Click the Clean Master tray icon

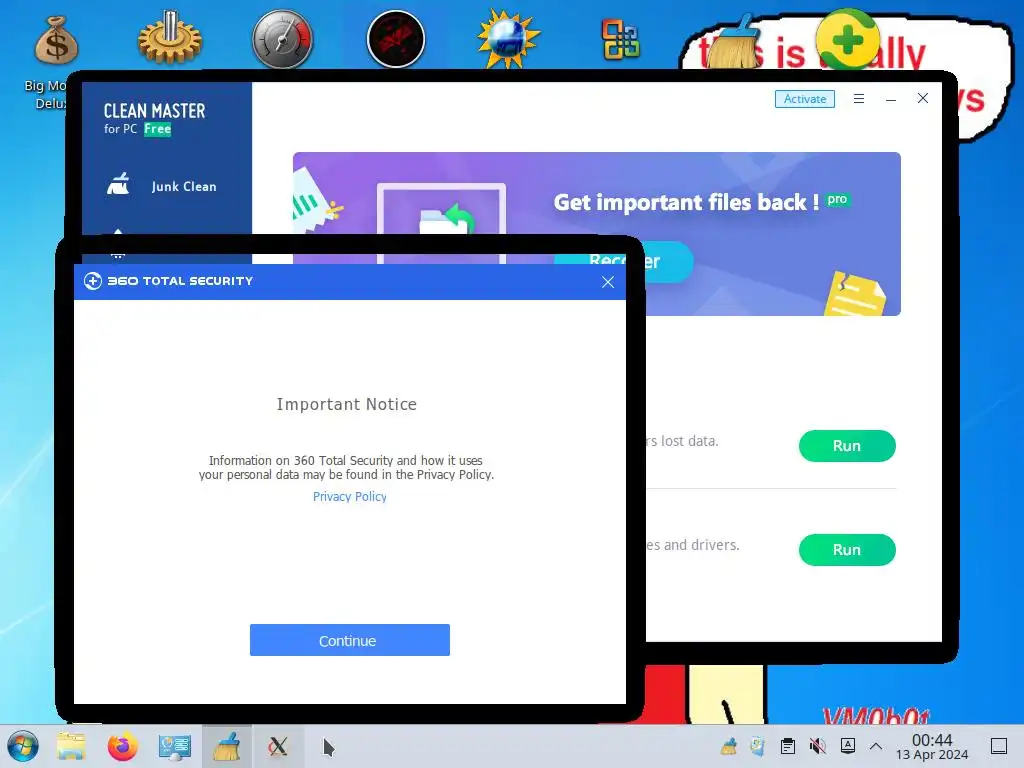[x=728, y=746]
